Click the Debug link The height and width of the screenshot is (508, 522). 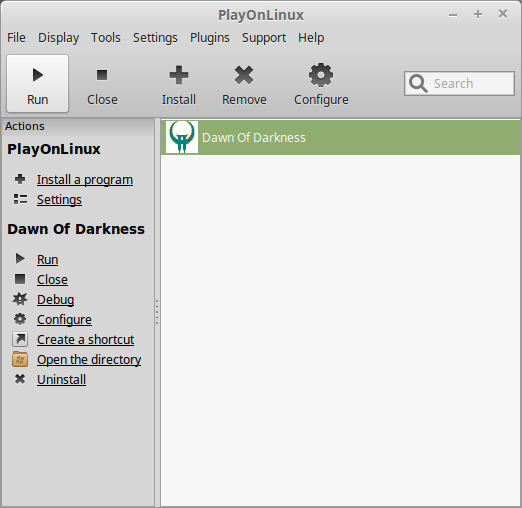tap(56, 300)
